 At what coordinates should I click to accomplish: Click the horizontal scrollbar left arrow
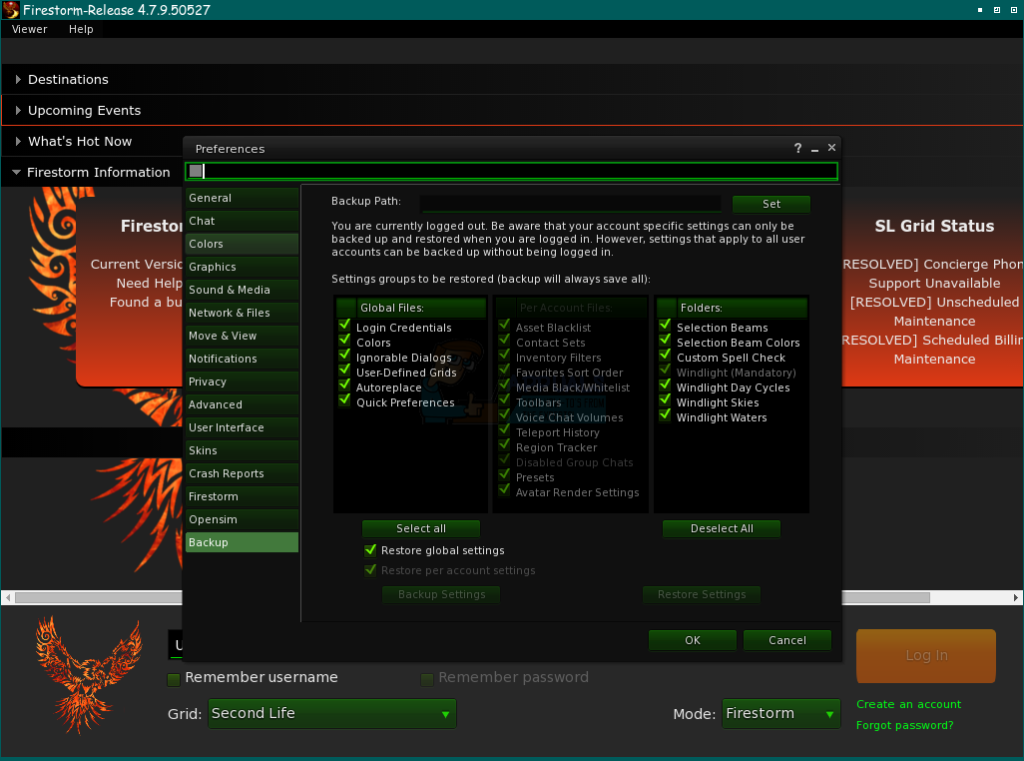click(8, 597)
